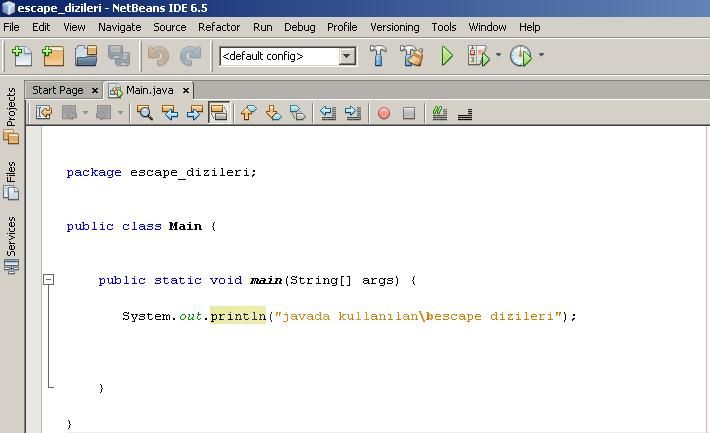Viewport: 710px width, 433px height.
Task: Collapse the main method code fold
Action: tap(48, 280)
